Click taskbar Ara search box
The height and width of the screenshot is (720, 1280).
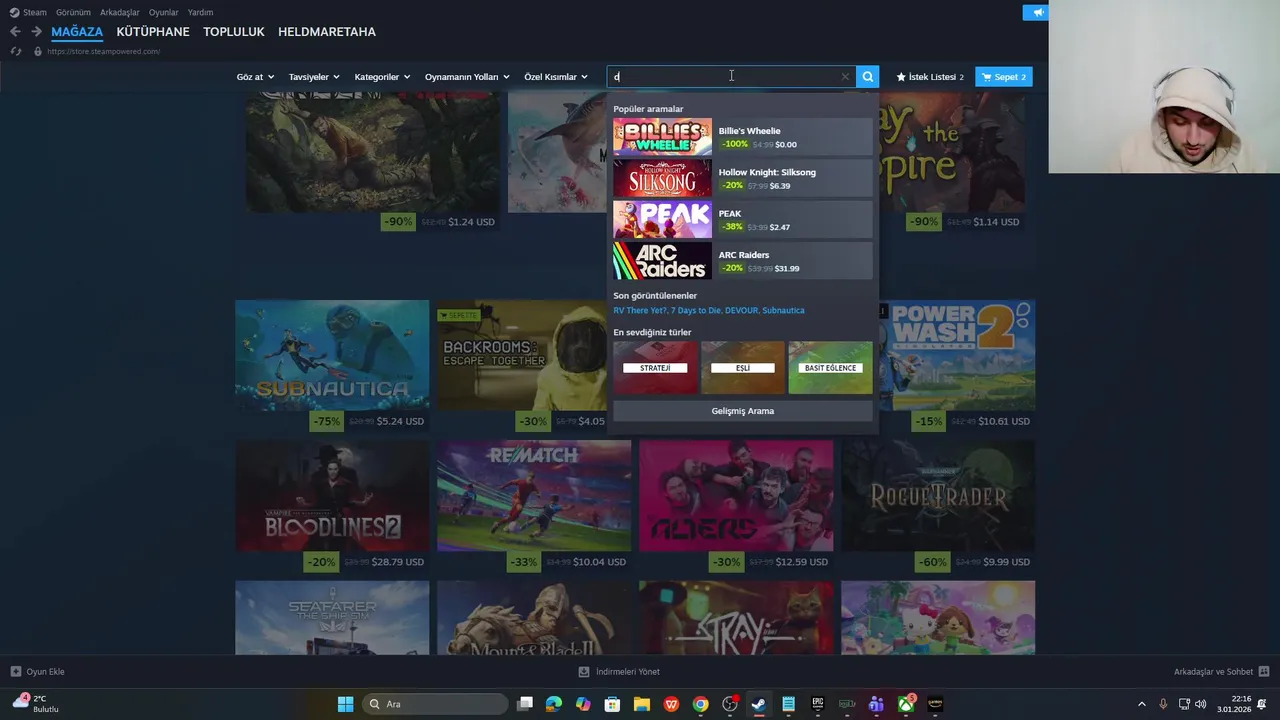[434, 704]
